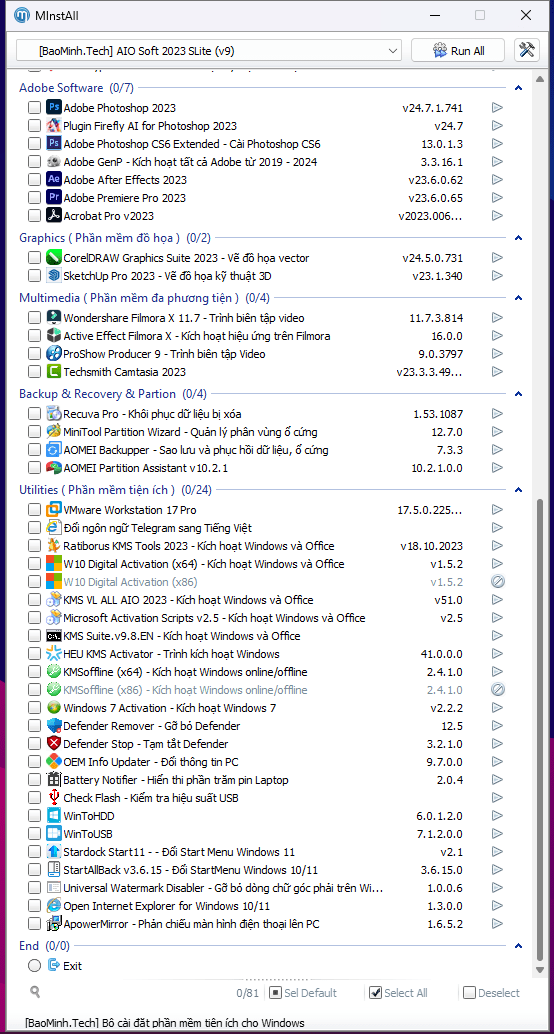
Task: Click the Select All button
Action: [398, 992]
